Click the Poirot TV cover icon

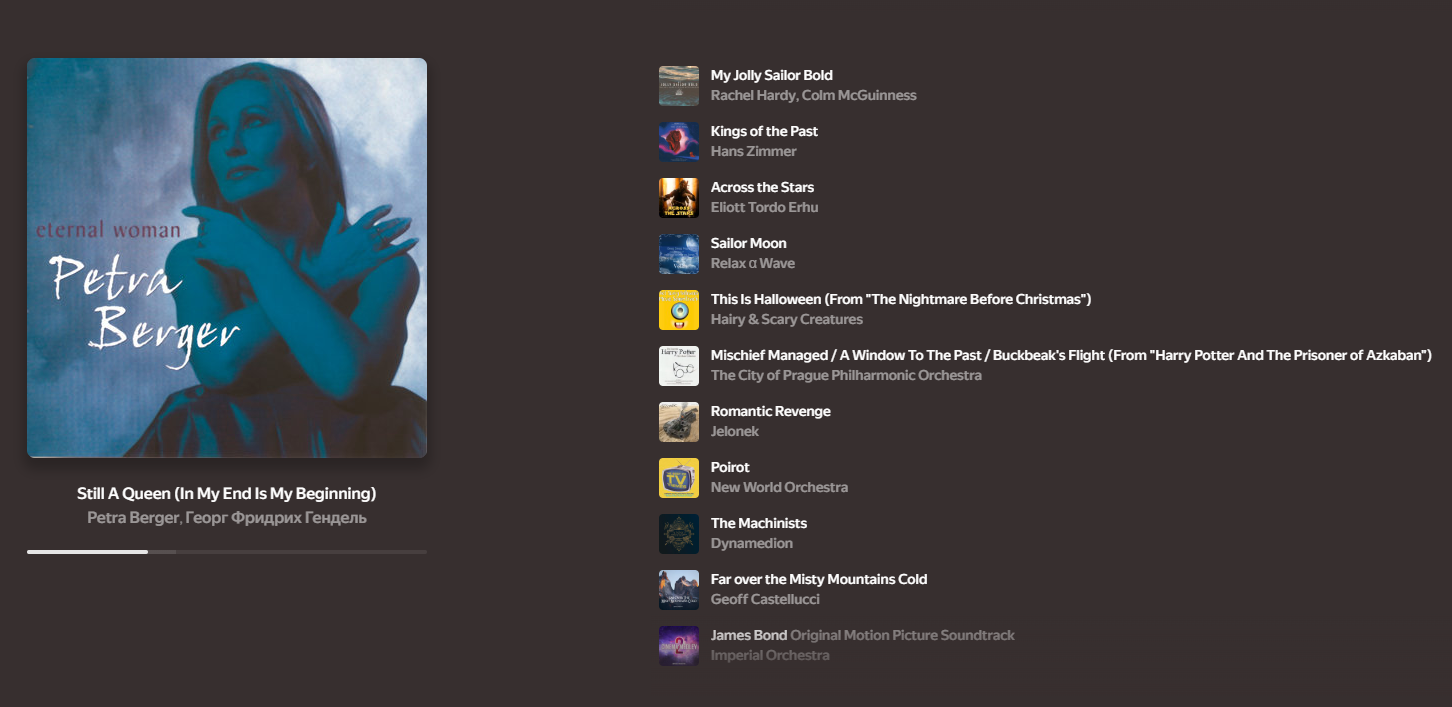tap(679, 478)
